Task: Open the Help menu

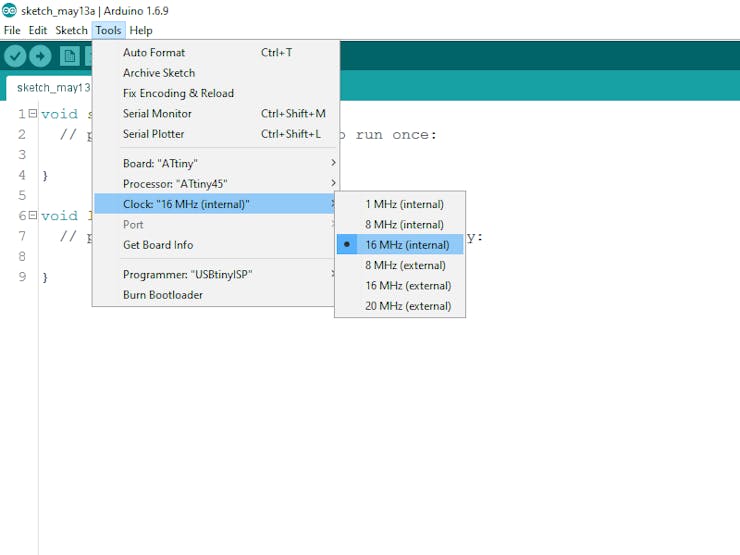Action: coord(141,30)
